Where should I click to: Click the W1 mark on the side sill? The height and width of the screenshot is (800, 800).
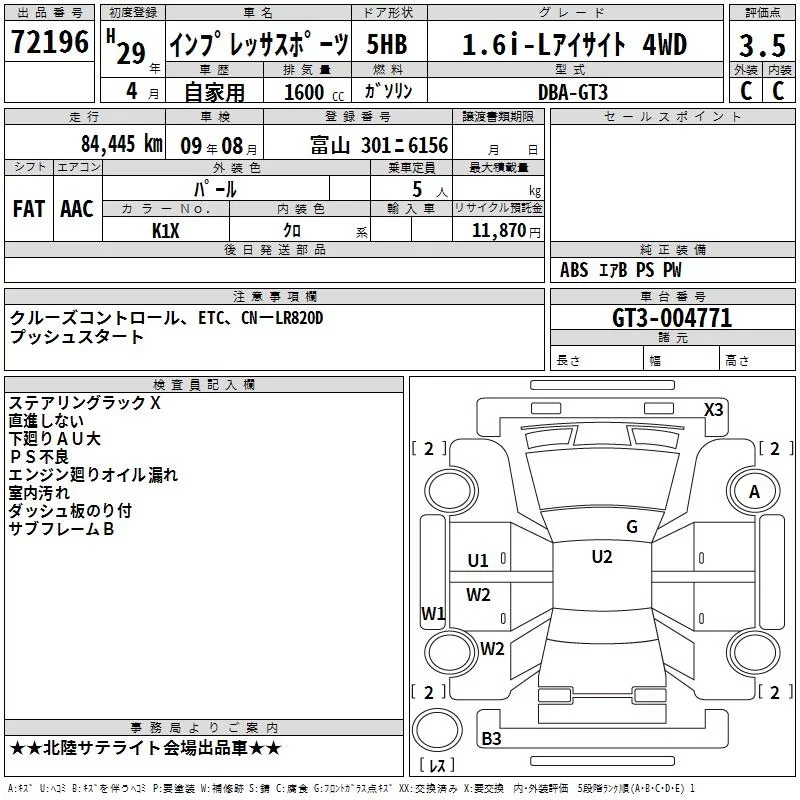(433, 613)
